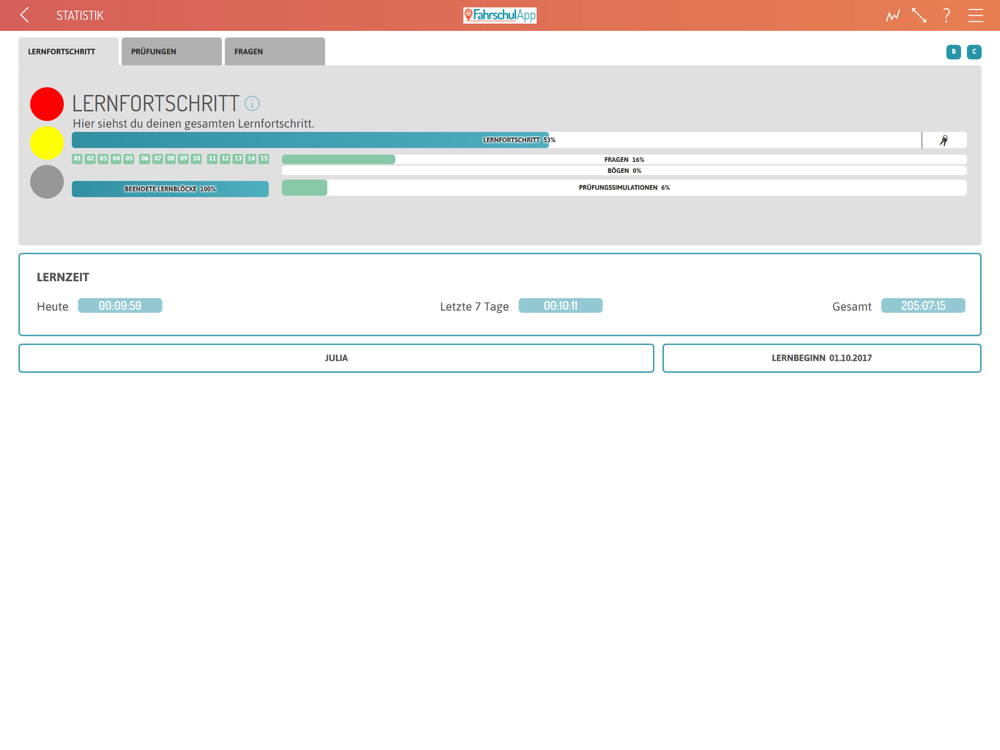Open learning block 01
Screen dimensions: 1000x750
(x=77, y=159)
